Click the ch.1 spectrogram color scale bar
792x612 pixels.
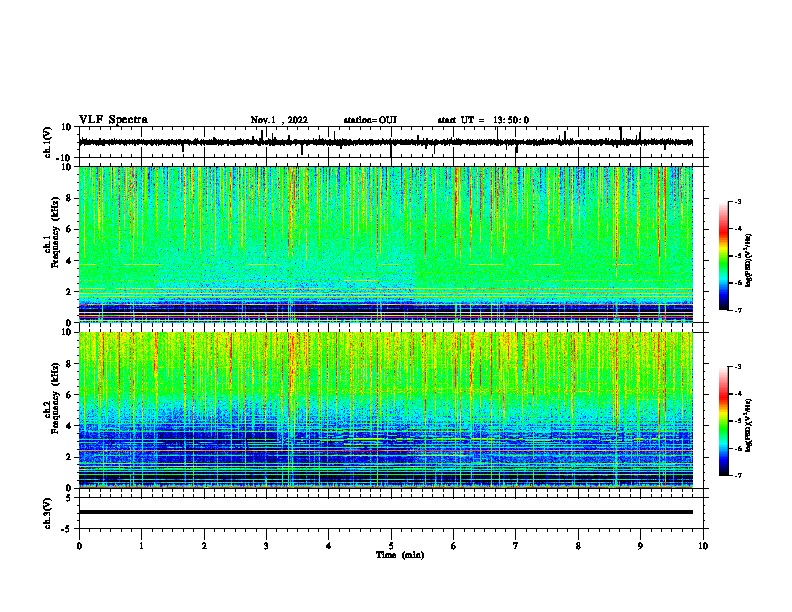coord(724,256)
